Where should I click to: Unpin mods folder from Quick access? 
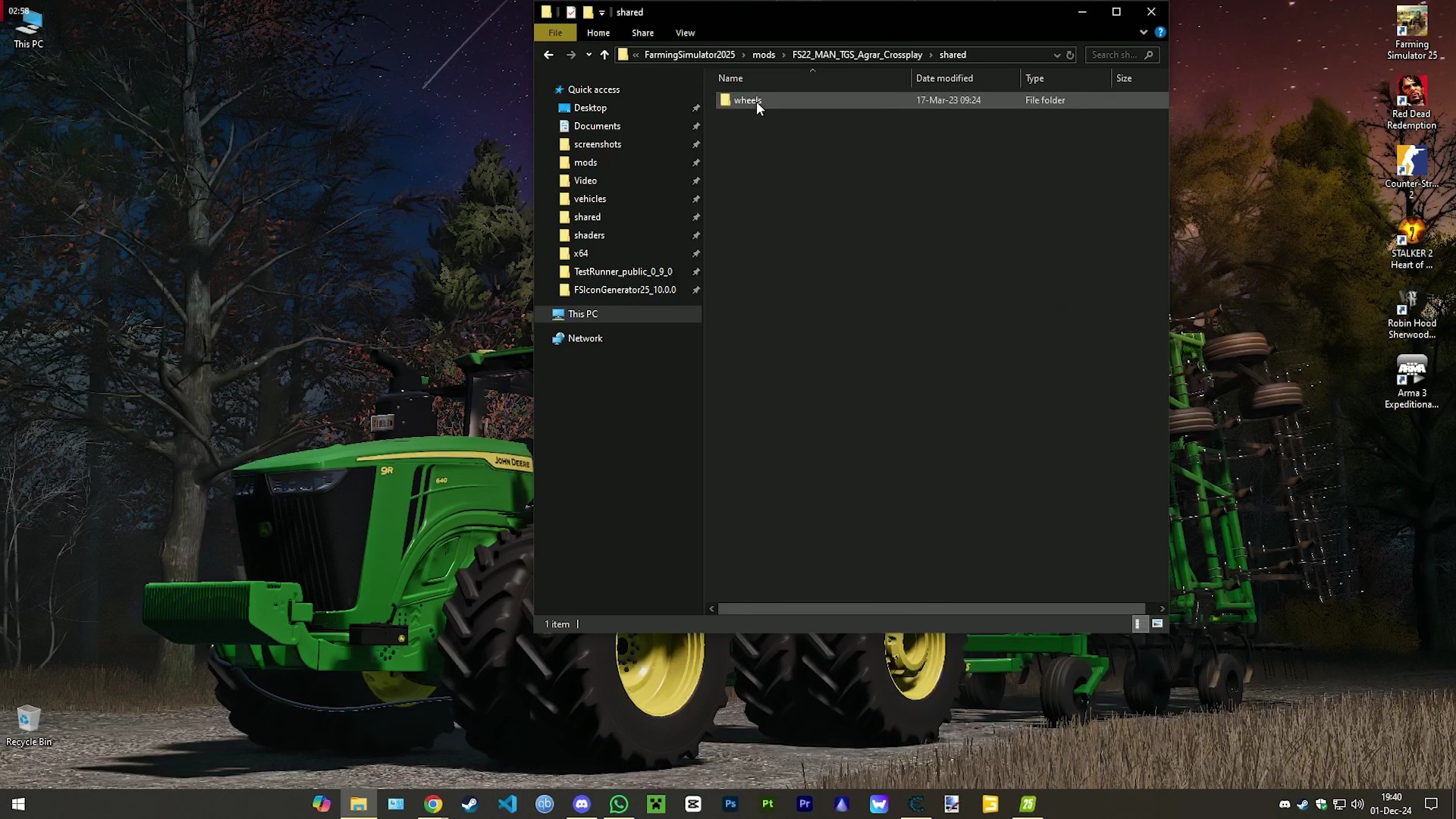(695, 162)
